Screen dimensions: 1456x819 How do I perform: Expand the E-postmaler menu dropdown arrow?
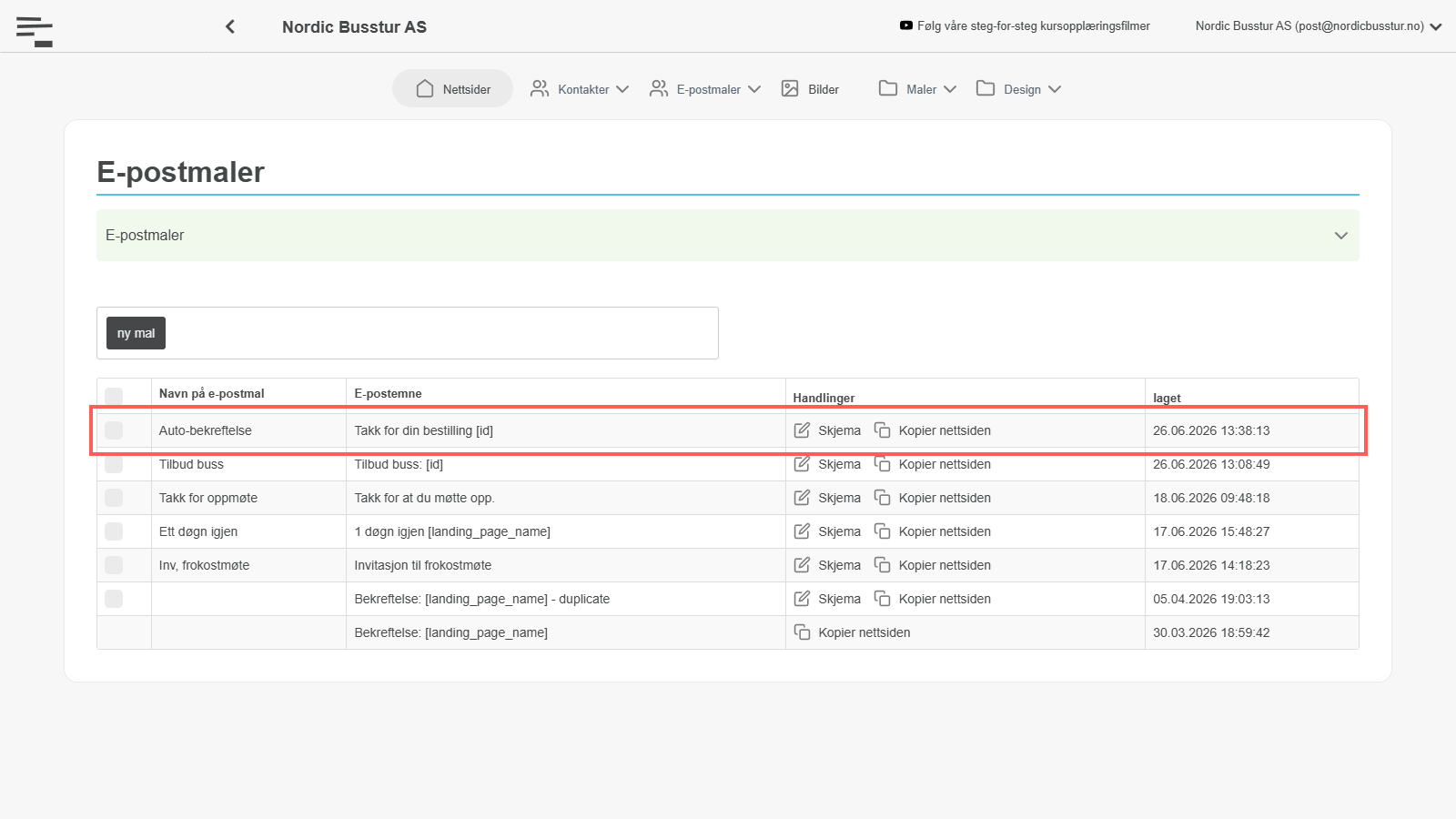(754, 89)
